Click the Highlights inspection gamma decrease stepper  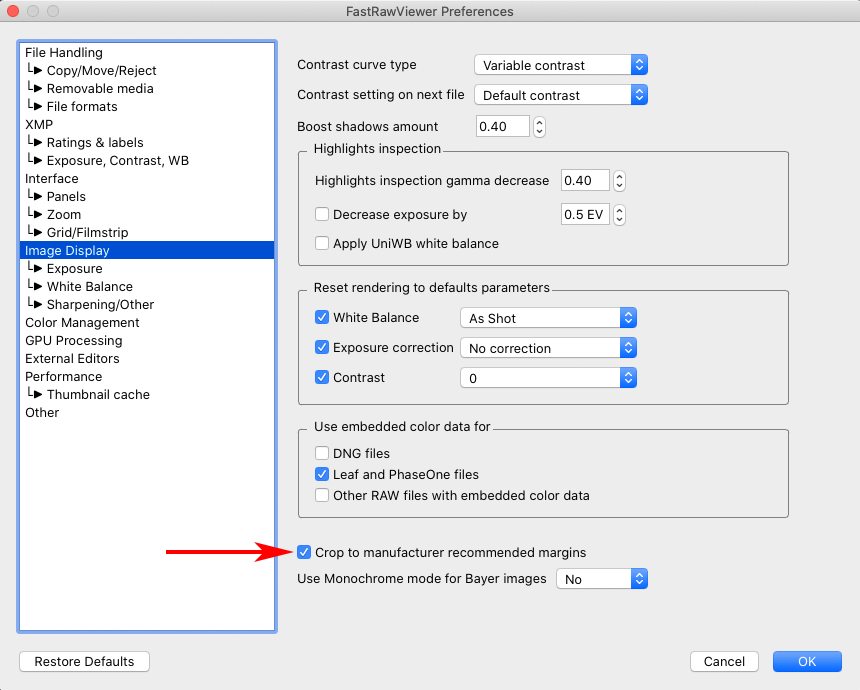click(619, 181)
